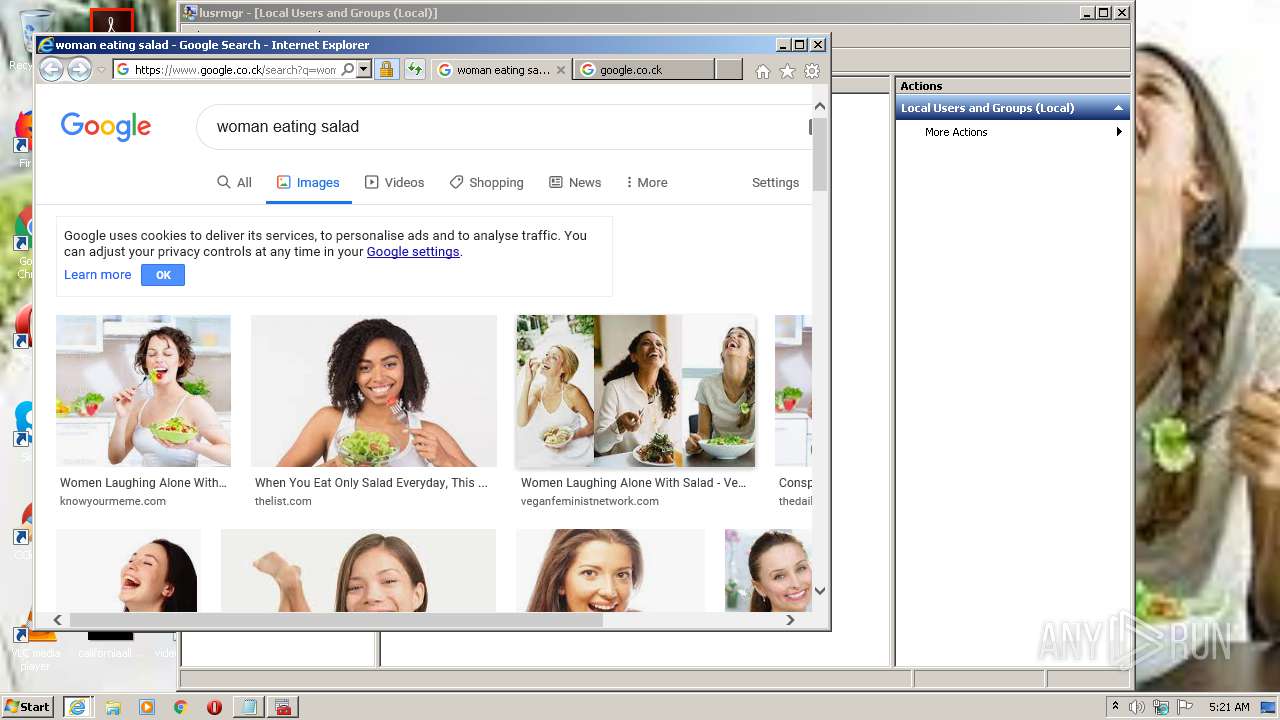Select the Images tab

[x=308, y=182]
